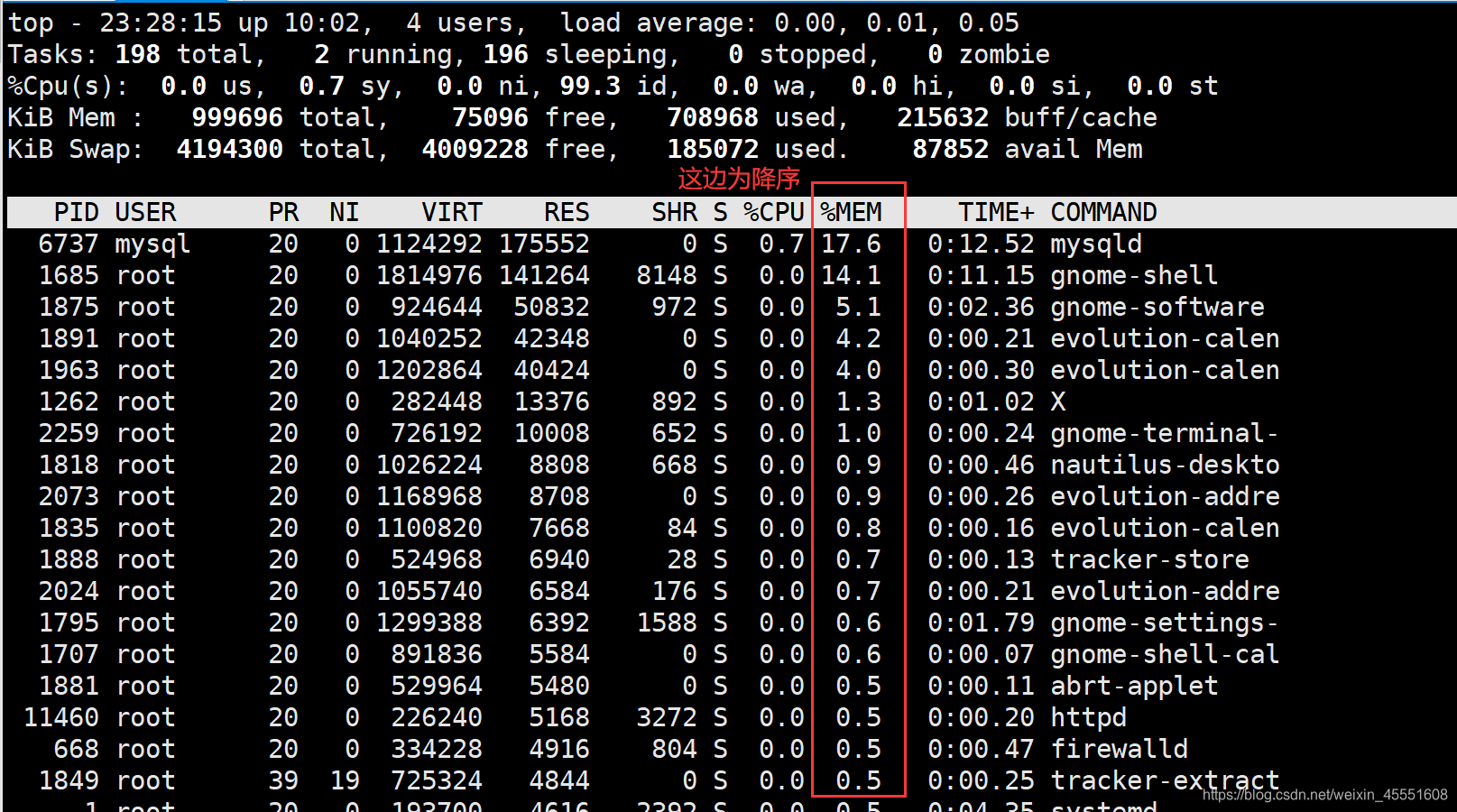Click the gnome-settings- command
Image resolution: width=1457 pixels, height=812 pixels.
pos(1165,623)
